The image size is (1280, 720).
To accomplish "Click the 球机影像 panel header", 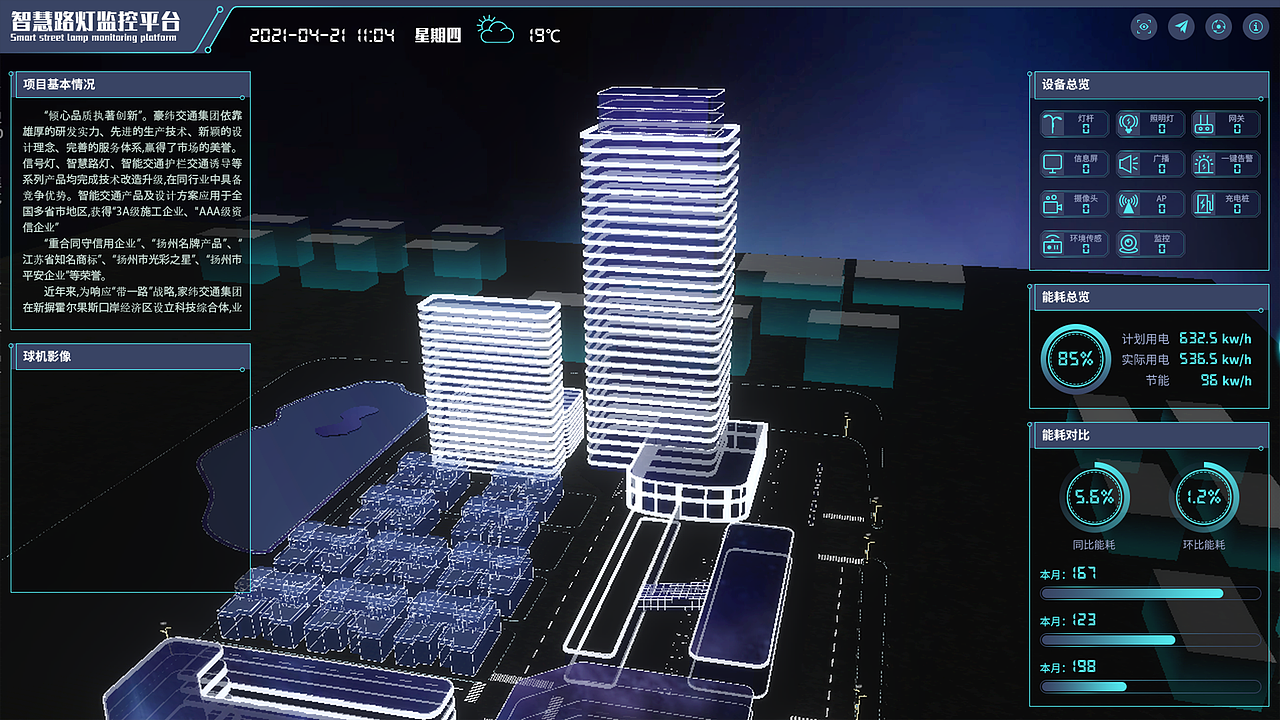I will pos(133,356).
